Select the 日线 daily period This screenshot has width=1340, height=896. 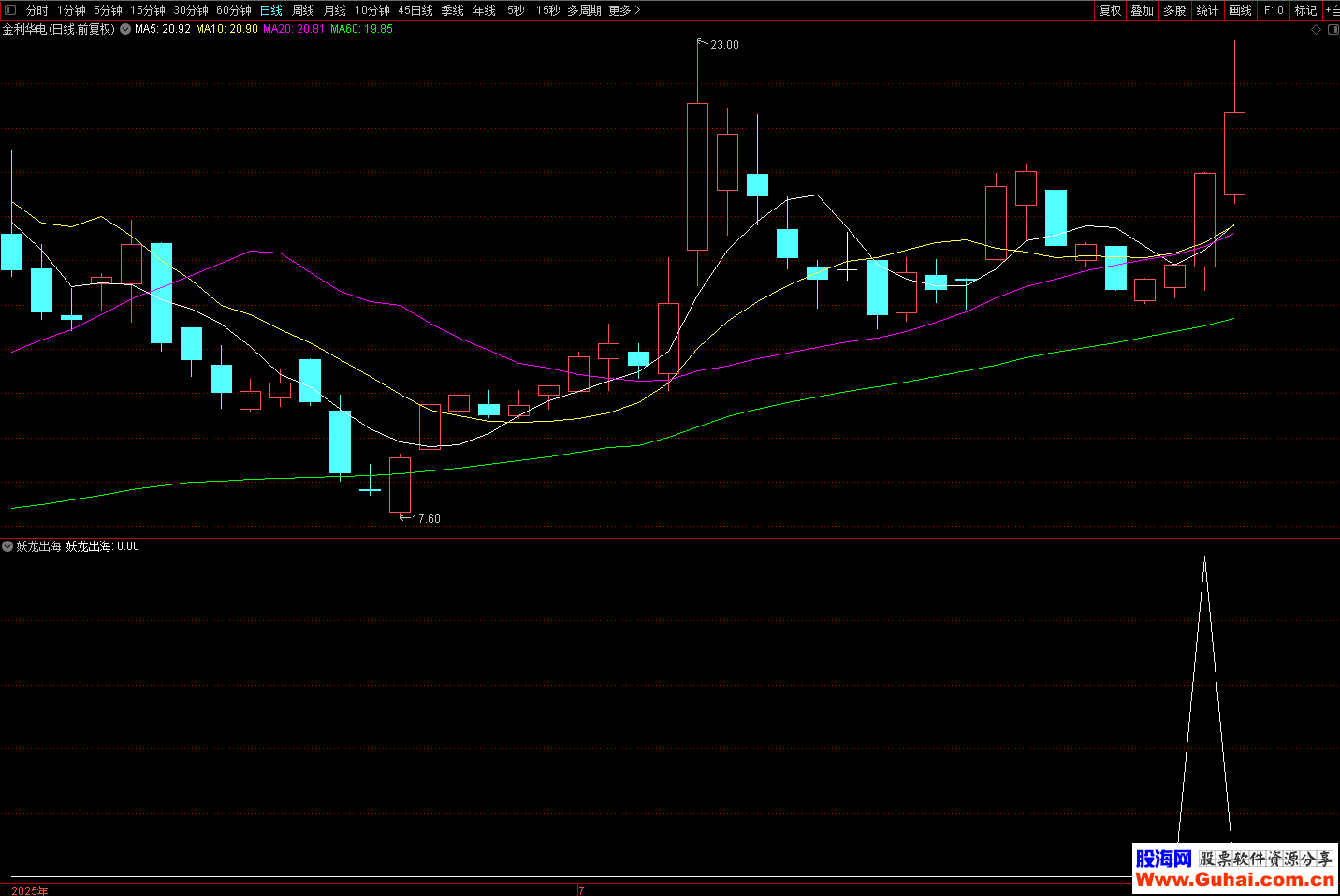pos(271,10)
